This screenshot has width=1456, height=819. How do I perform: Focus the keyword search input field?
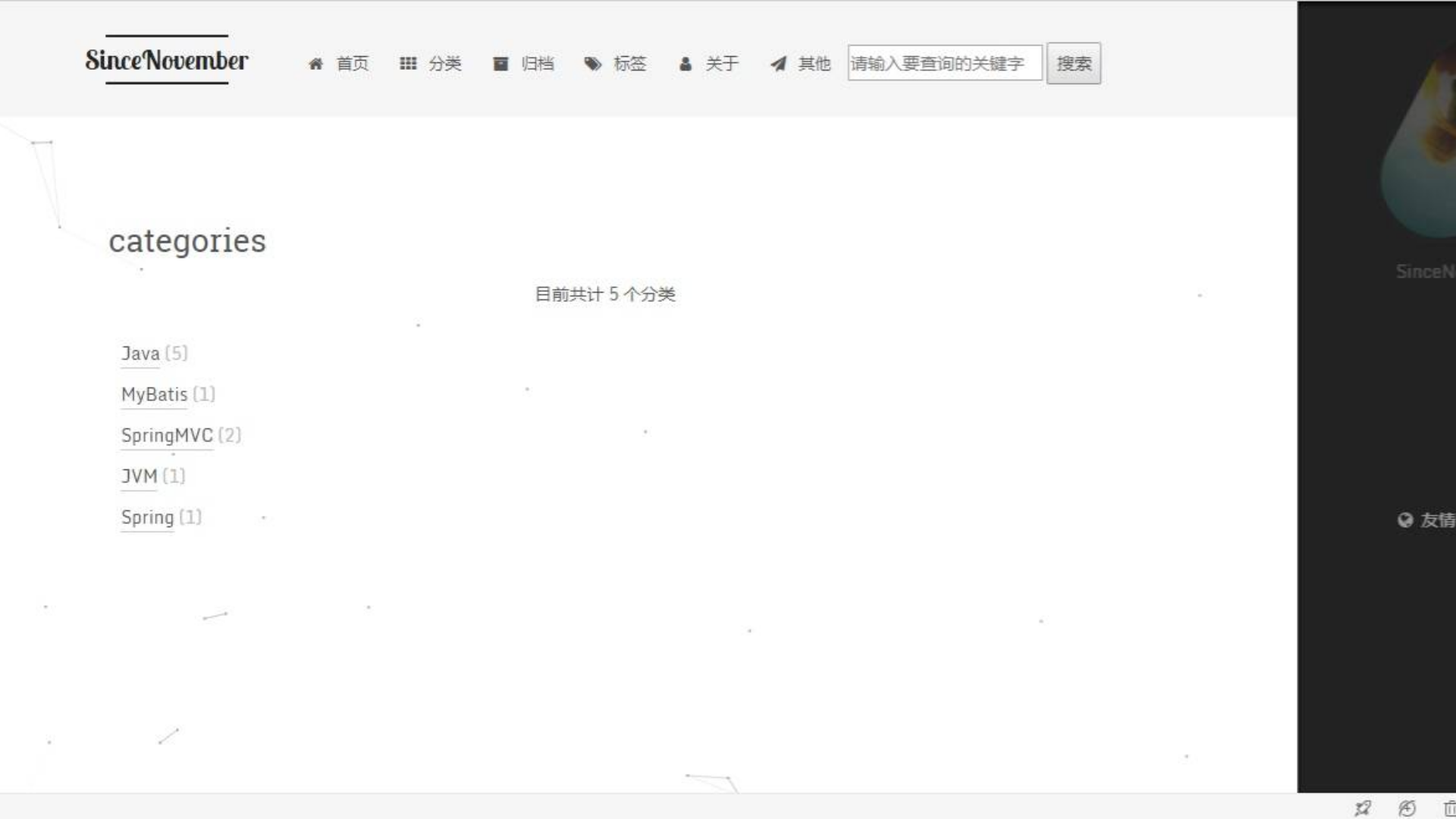tap(944, 64)
